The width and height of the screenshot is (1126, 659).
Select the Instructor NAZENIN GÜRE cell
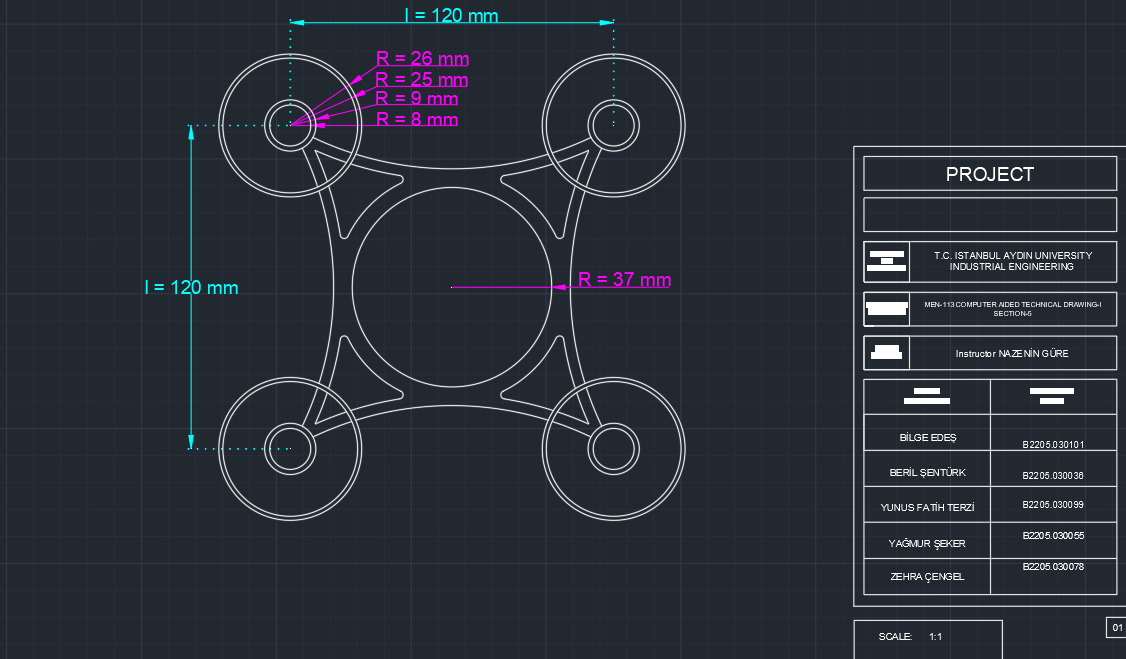point(1013,353)
